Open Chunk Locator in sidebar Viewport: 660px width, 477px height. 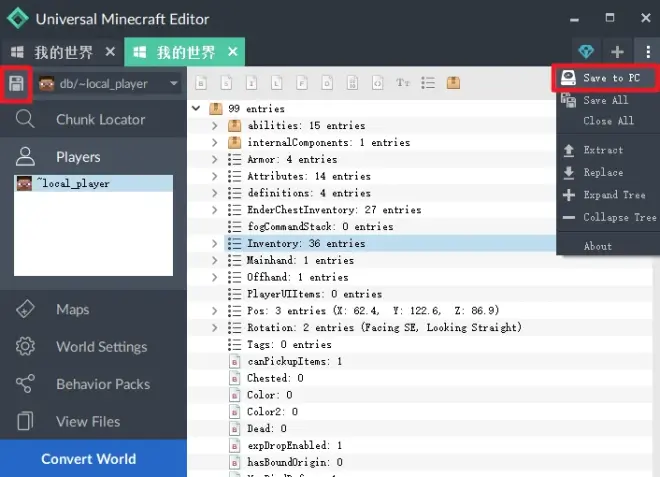click(93, 120)
